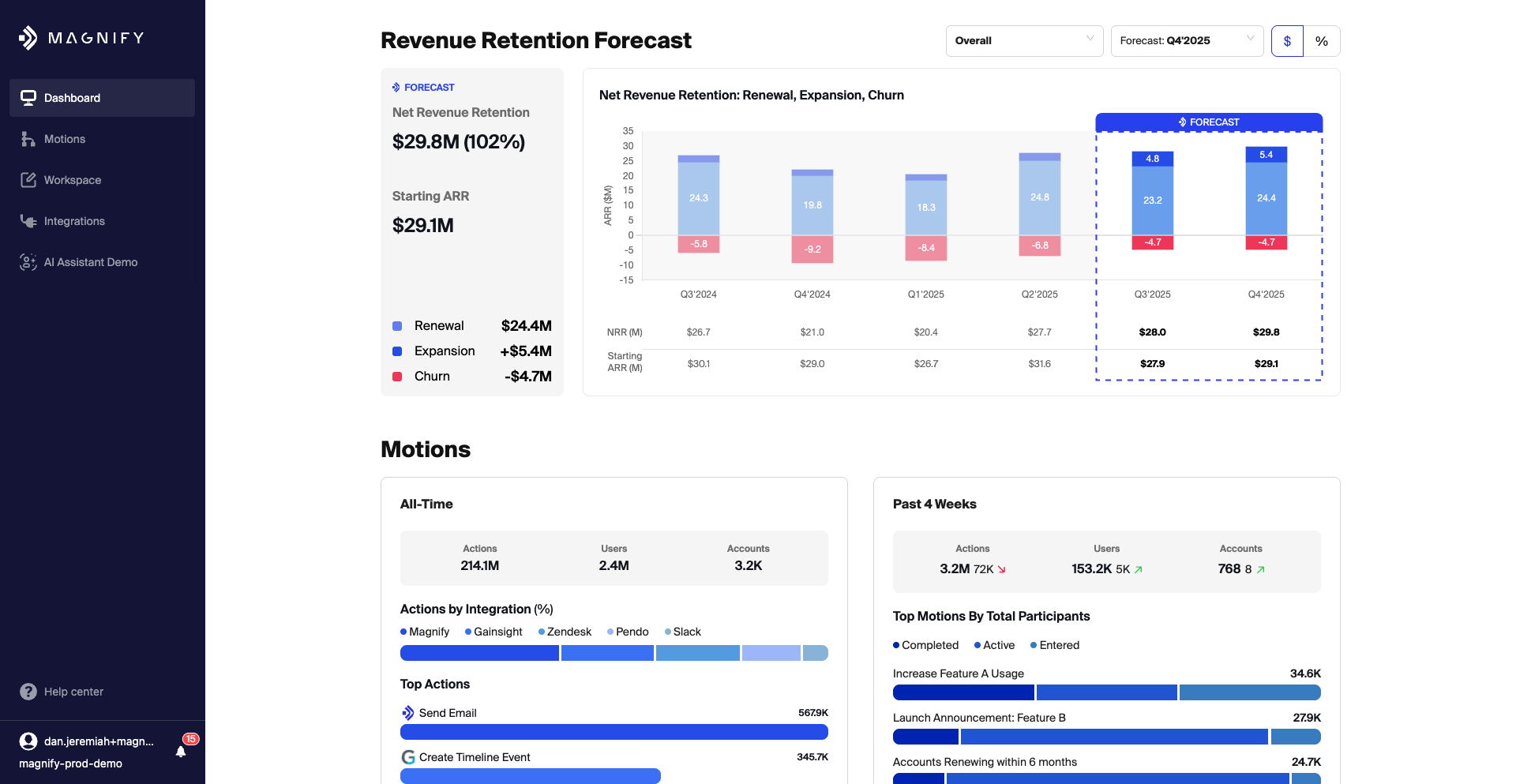
Task: Click the Motions sidebar icon
Action: point(28,139)
